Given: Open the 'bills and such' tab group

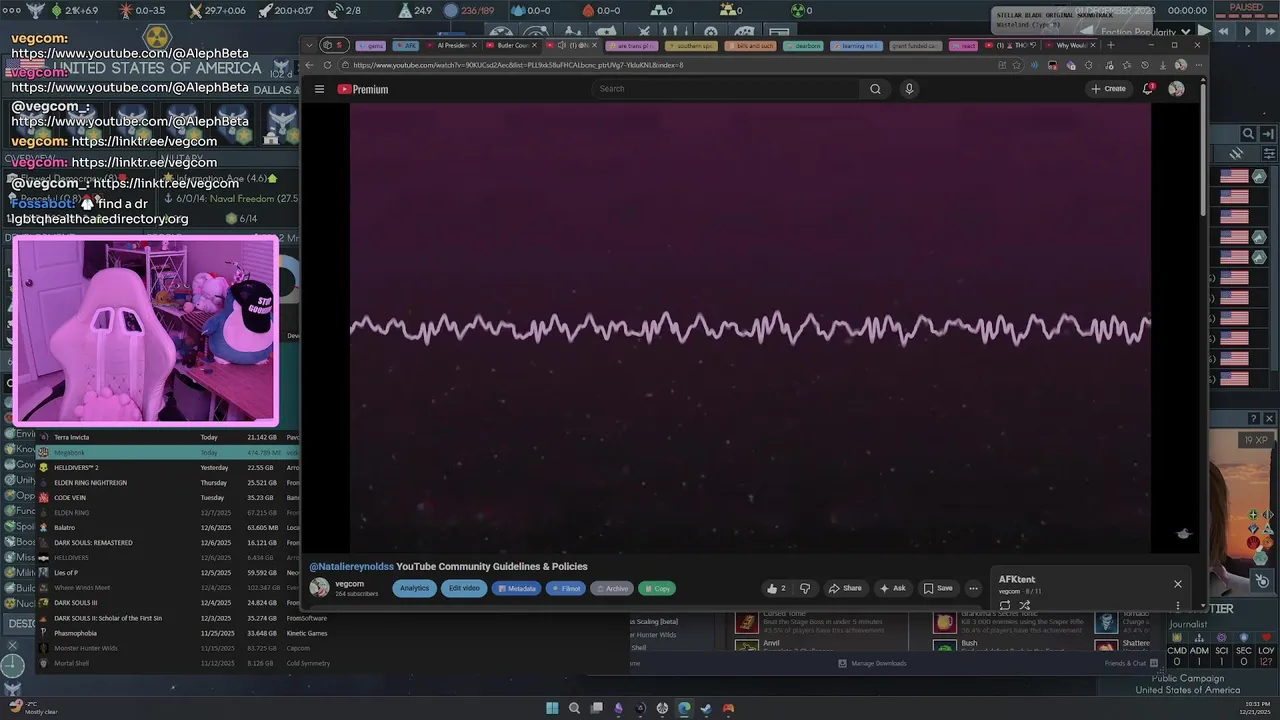Looking at the screenshot, I should (x=751, y=45).
